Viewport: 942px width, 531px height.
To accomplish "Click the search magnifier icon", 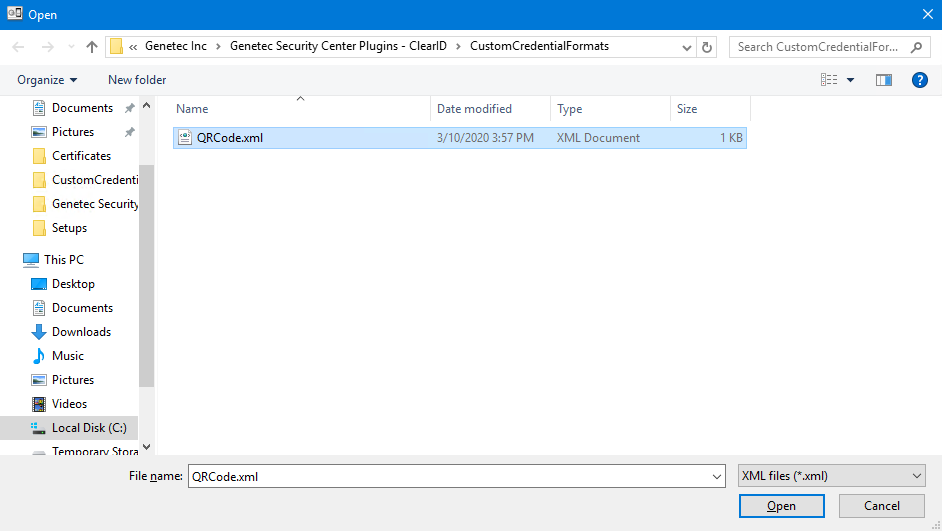I will [916, 47].
